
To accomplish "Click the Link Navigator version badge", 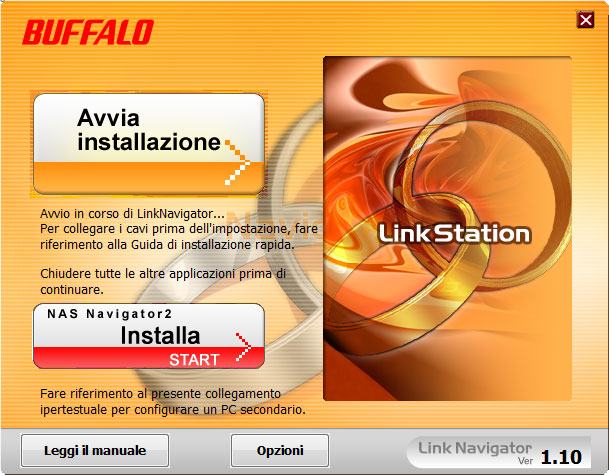I will [x=499, y=453].
